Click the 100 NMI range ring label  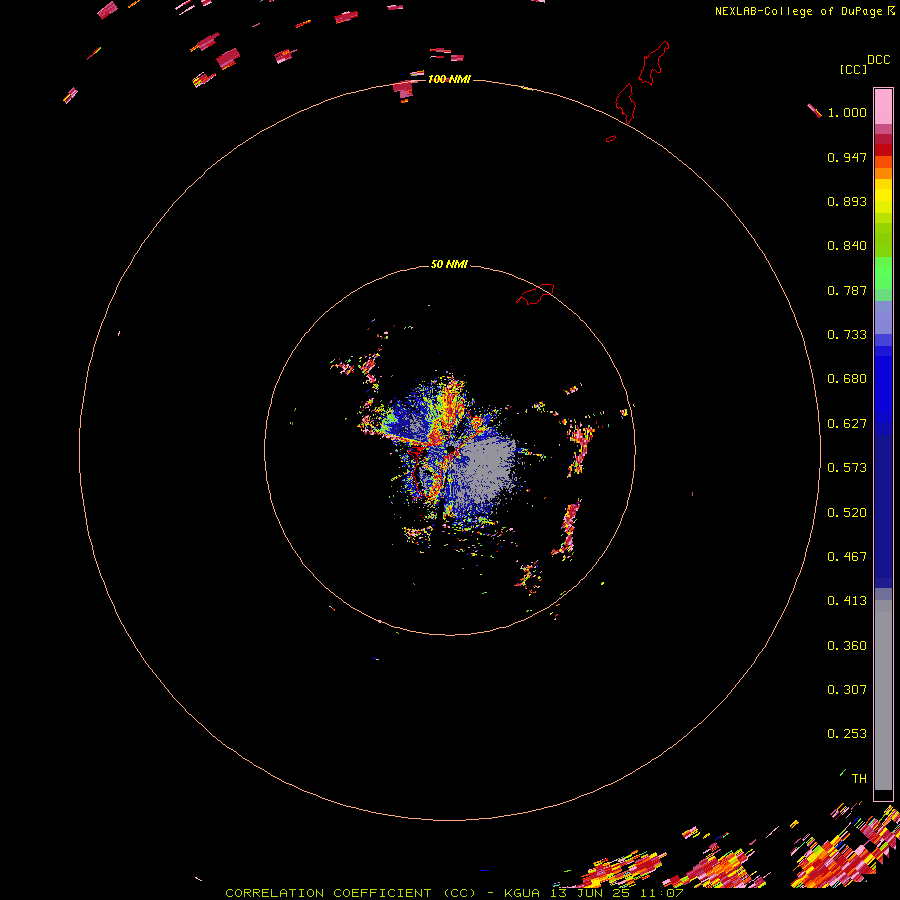(449, 79)
